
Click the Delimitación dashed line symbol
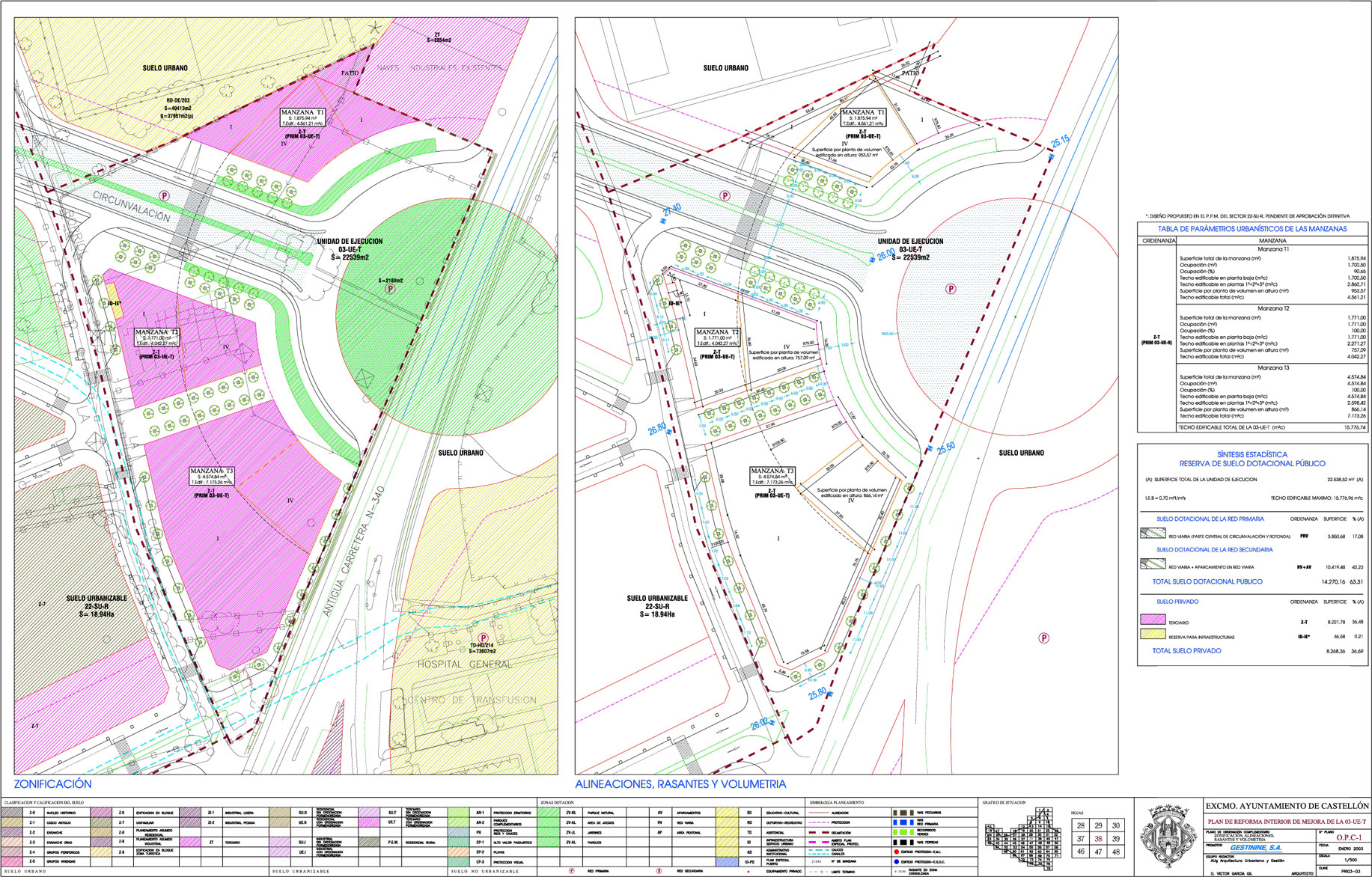(819, 832)
